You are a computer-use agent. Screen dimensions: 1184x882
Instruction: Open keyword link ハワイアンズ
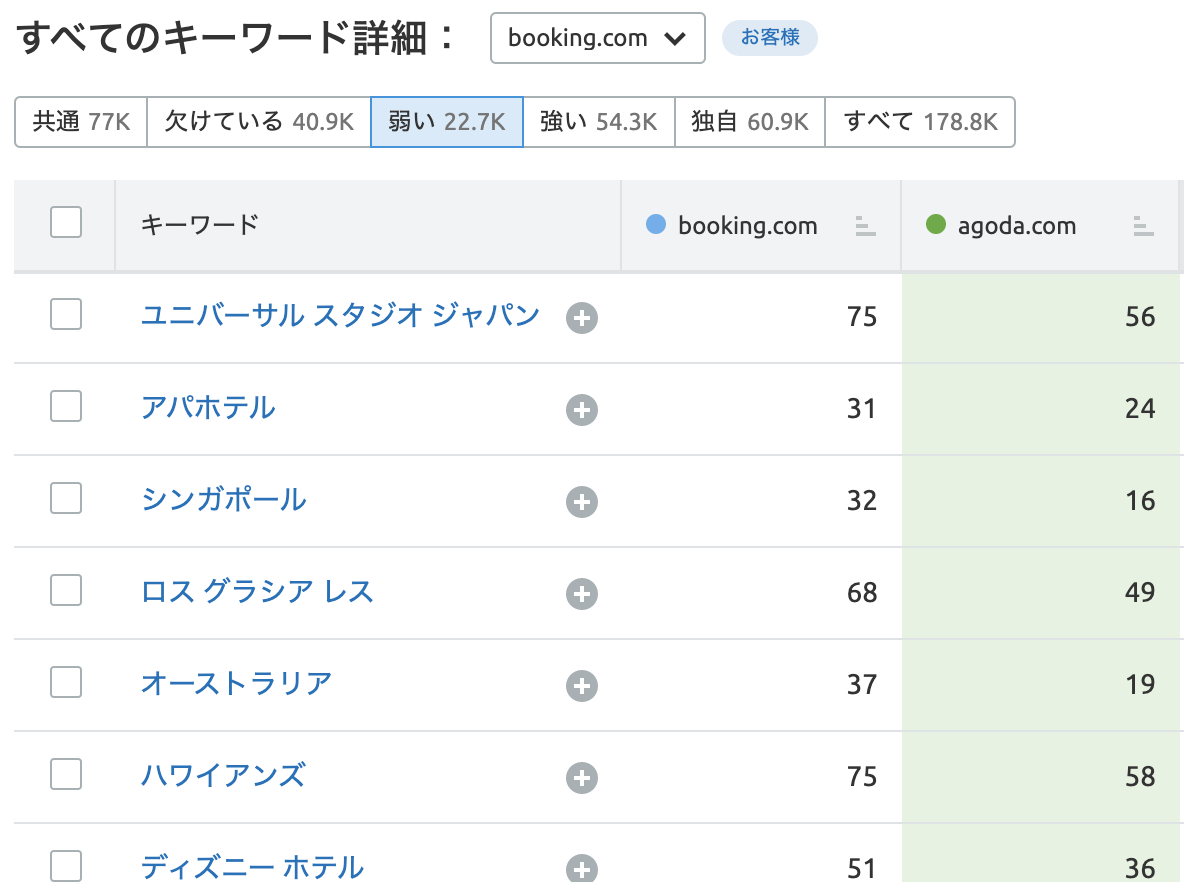pos(224,776)
